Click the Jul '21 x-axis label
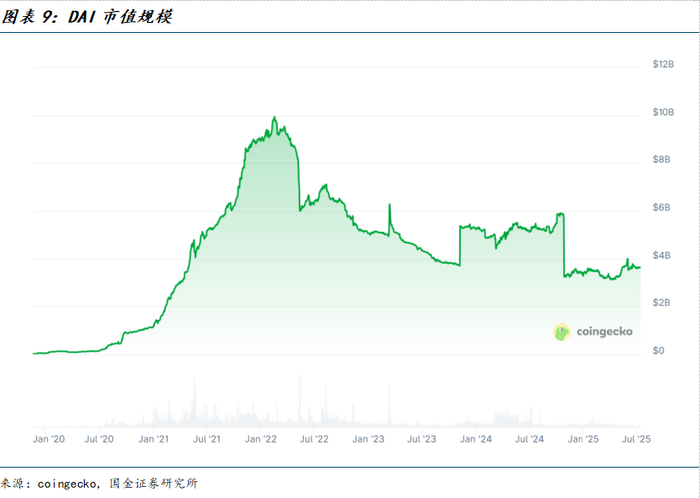 click(x=207, y=439)
